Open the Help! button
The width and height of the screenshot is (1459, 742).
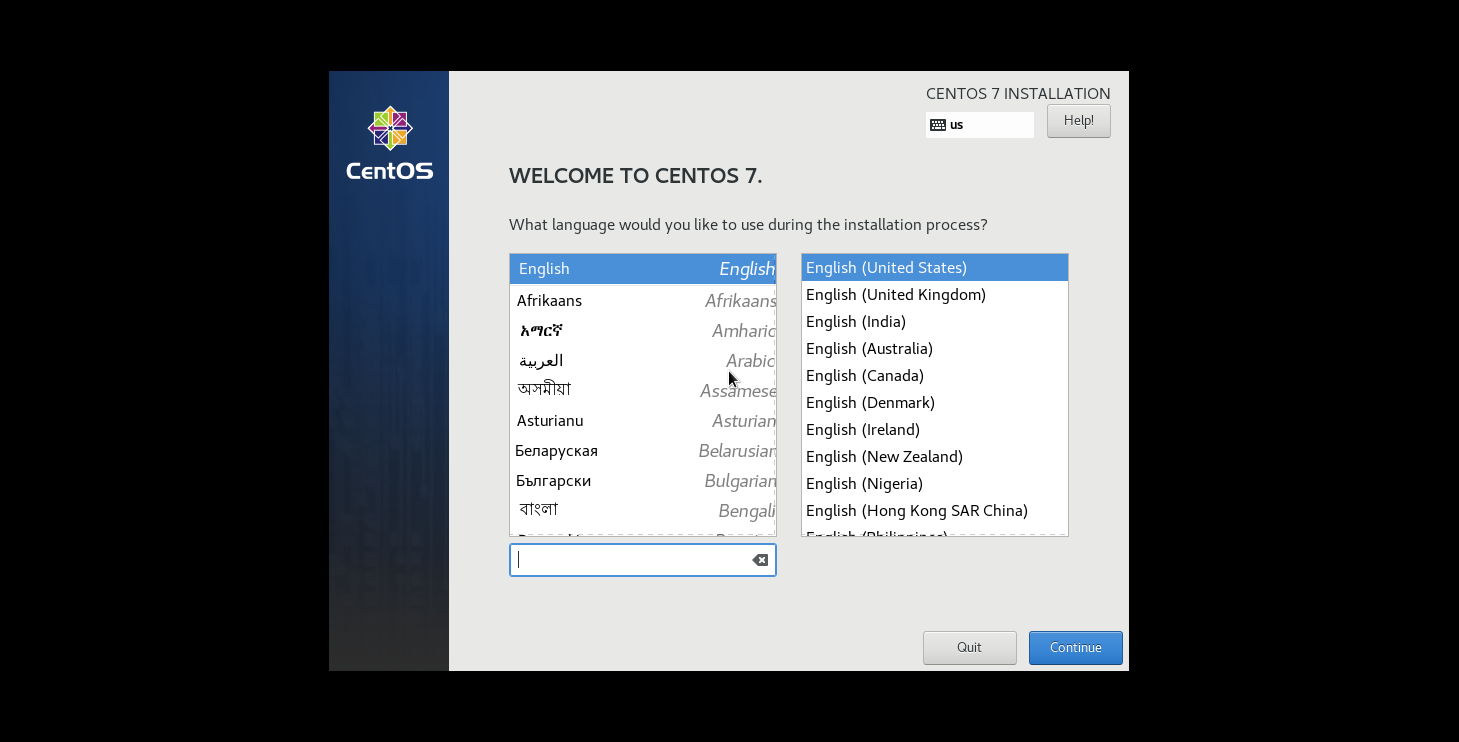pyautogui.click(x=1078, y=121)
